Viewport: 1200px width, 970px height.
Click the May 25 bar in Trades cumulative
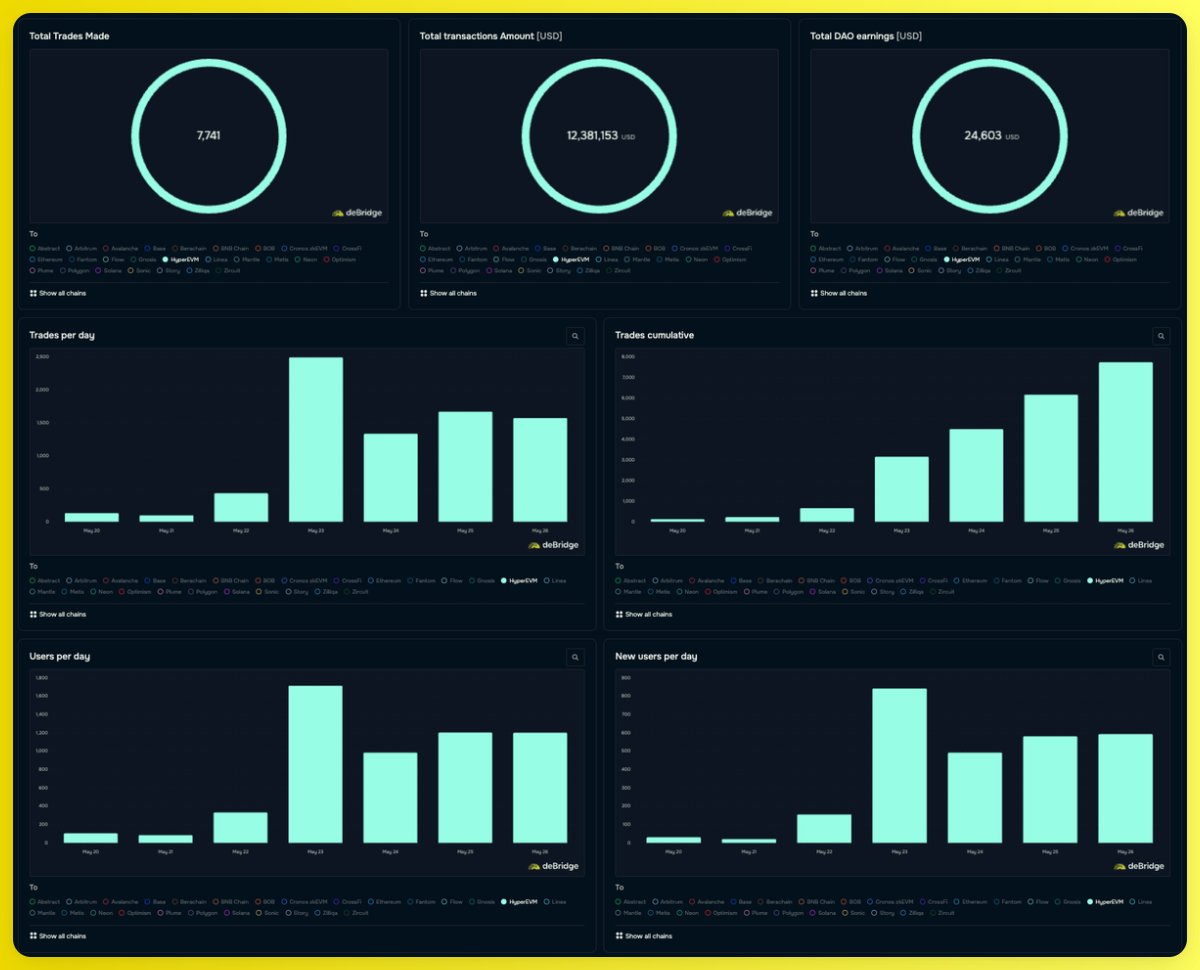1050,458
